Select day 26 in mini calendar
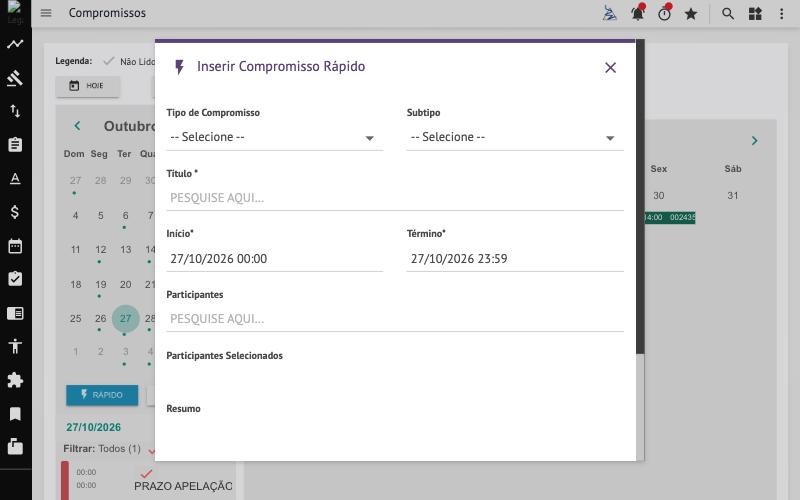The height and width of the screenshot is (500, 800). click(x=101, y=319)
